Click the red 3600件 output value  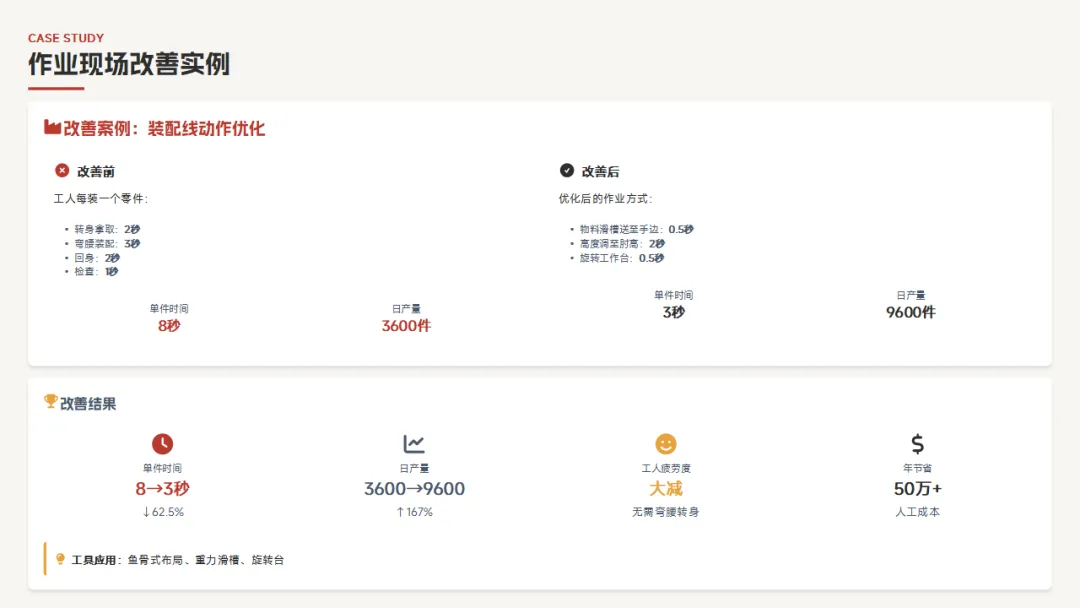[x=406, y=326]
